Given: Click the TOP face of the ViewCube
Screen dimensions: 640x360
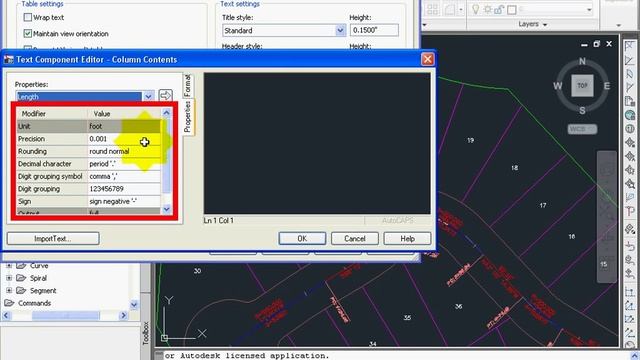Looking at the screenshot, I should point(582,86).
